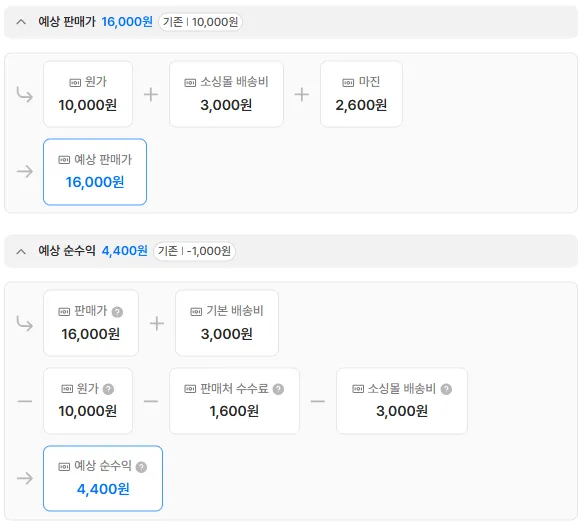
Task: Click money icon in the blue 예상 판매가 card
Action: click(64, 160)
